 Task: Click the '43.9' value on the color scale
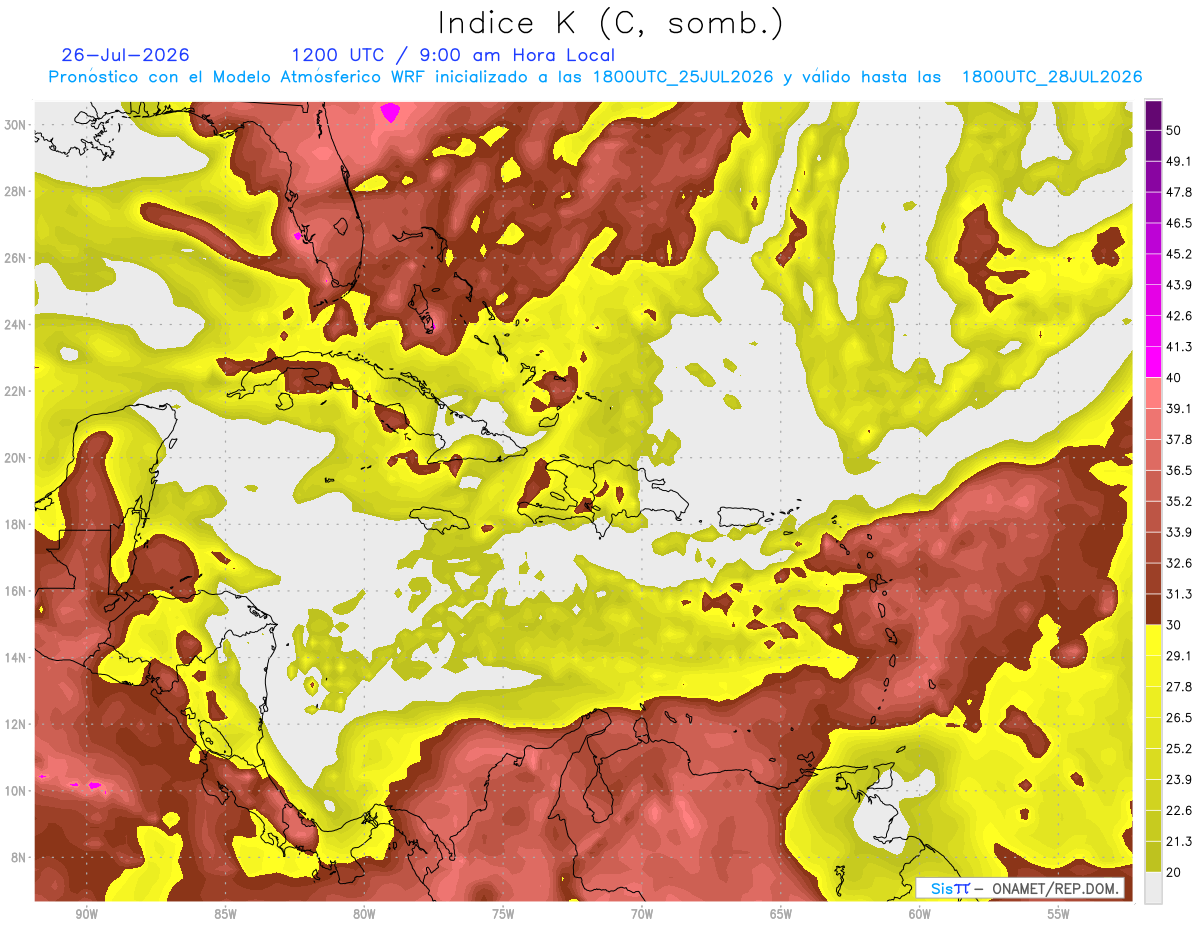pyautogui.click(x=1178, y=285)
